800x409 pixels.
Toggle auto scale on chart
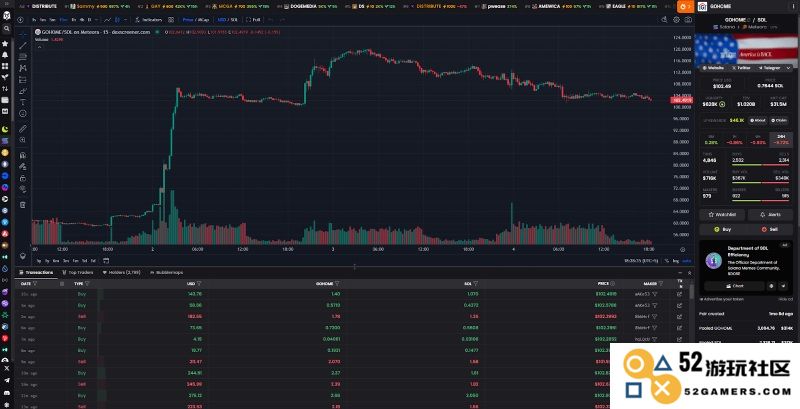tap(687, 261)
